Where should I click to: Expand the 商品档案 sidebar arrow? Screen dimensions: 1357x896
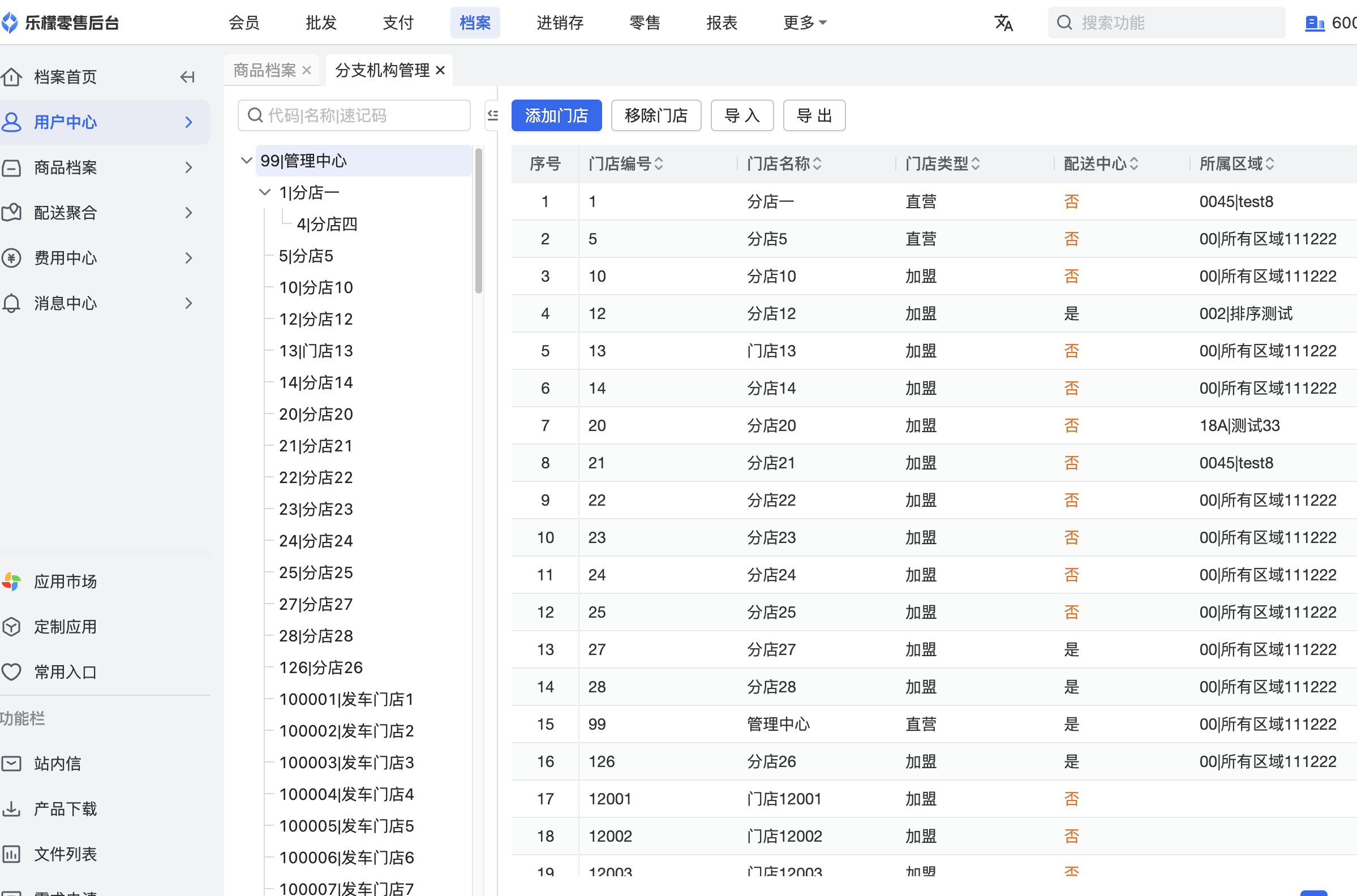click(188, 167)
